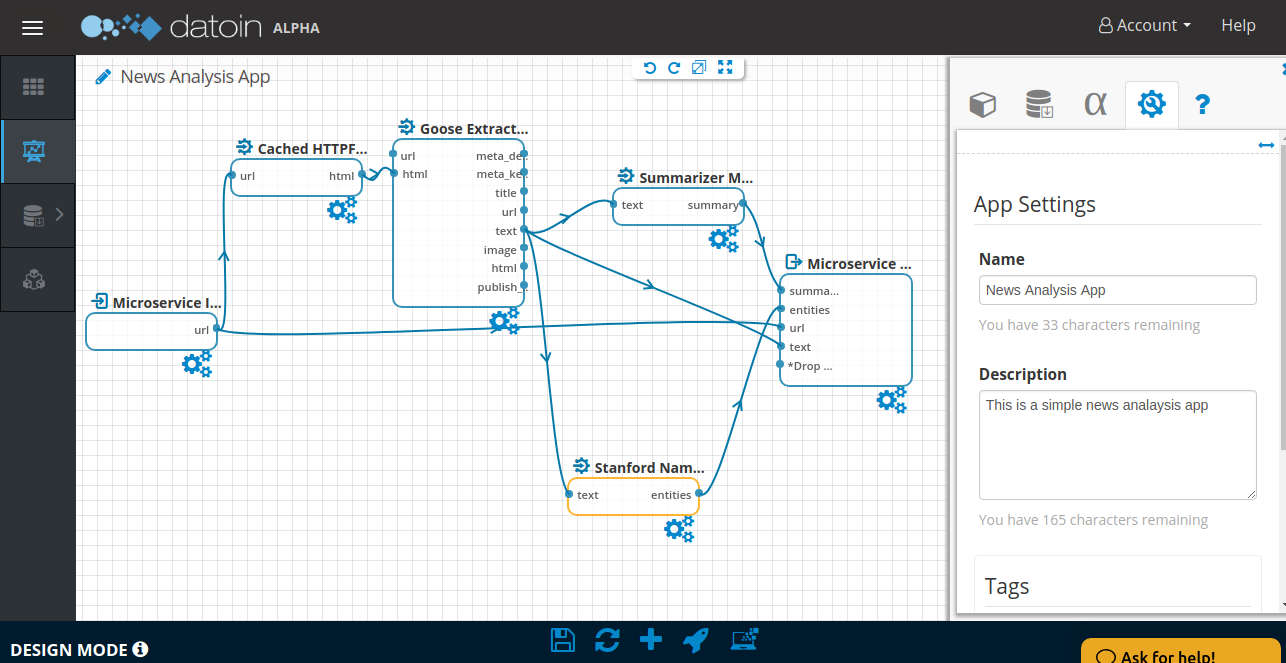Select the Stanford Nam... node title
Screen dimensions: 1286x663
[x=649, y=467]
